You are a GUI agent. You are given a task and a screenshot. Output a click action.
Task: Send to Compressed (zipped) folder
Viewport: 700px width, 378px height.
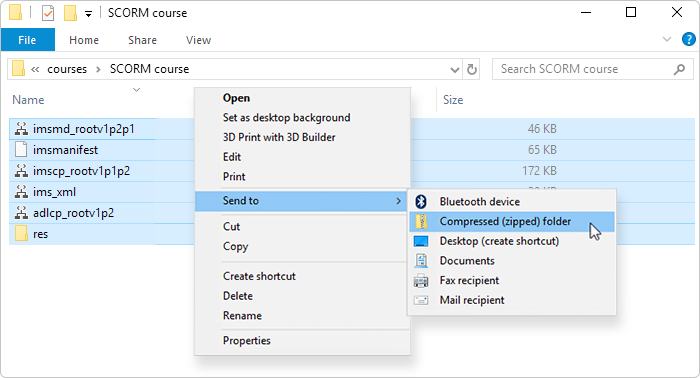[x=512, y=221]
